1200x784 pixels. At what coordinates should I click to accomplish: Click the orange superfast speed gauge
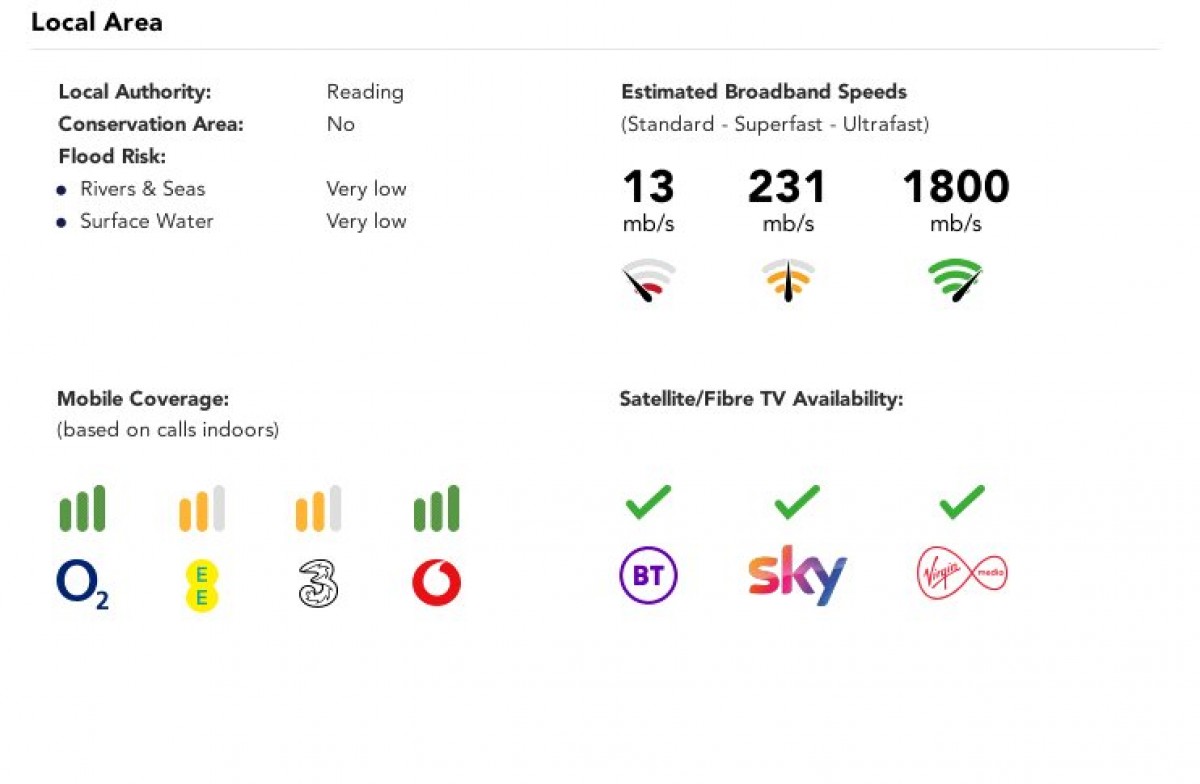[788, 280]
